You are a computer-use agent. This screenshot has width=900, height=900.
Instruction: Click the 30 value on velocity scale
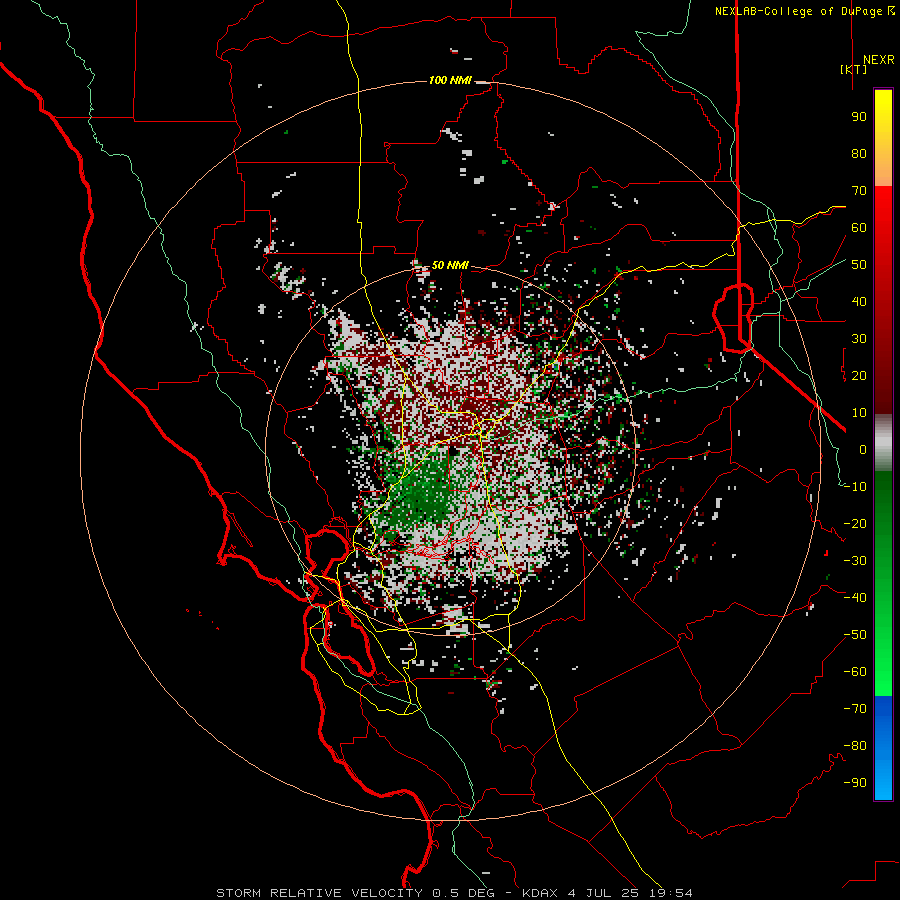tap(859, 339)
